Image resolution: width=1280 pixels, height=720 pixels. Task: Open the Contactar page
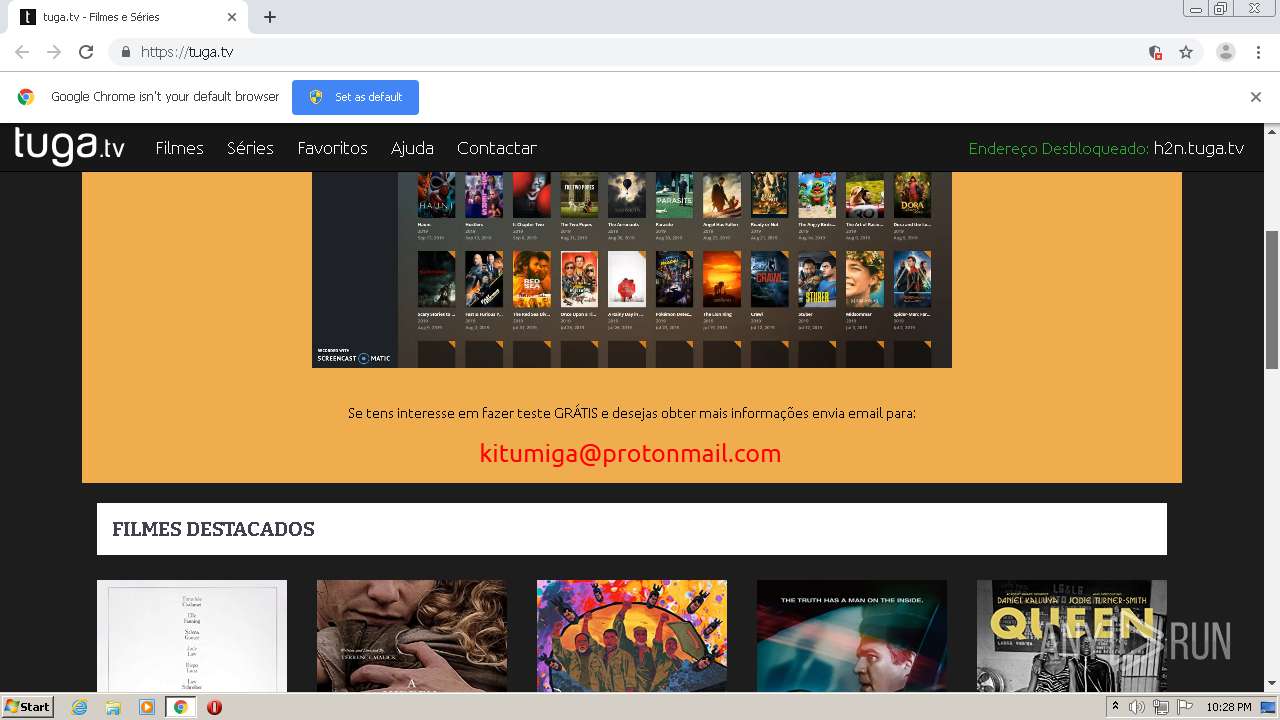pos(497,148)
